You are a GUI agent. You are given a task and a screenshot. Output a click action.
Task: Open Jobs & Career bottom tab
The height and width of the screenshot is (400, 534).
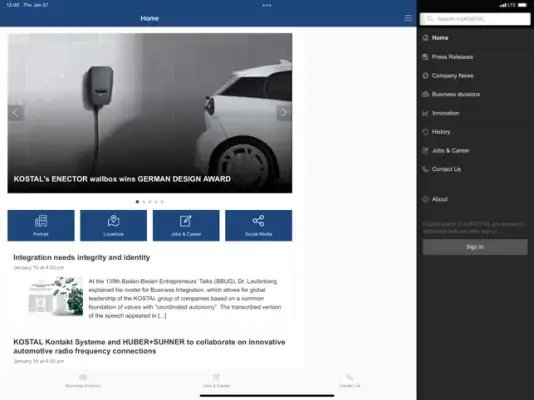click(217, 381)
